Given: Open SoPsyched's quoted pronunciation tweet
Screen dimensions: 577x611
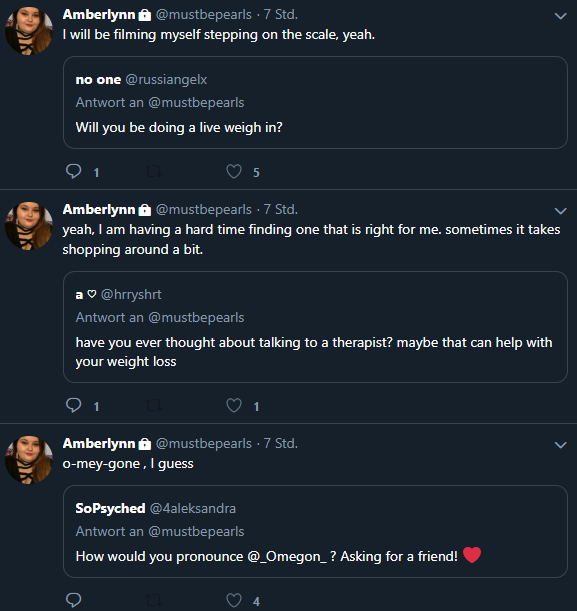Looking at the screenshot, I should tap(315, 532).
